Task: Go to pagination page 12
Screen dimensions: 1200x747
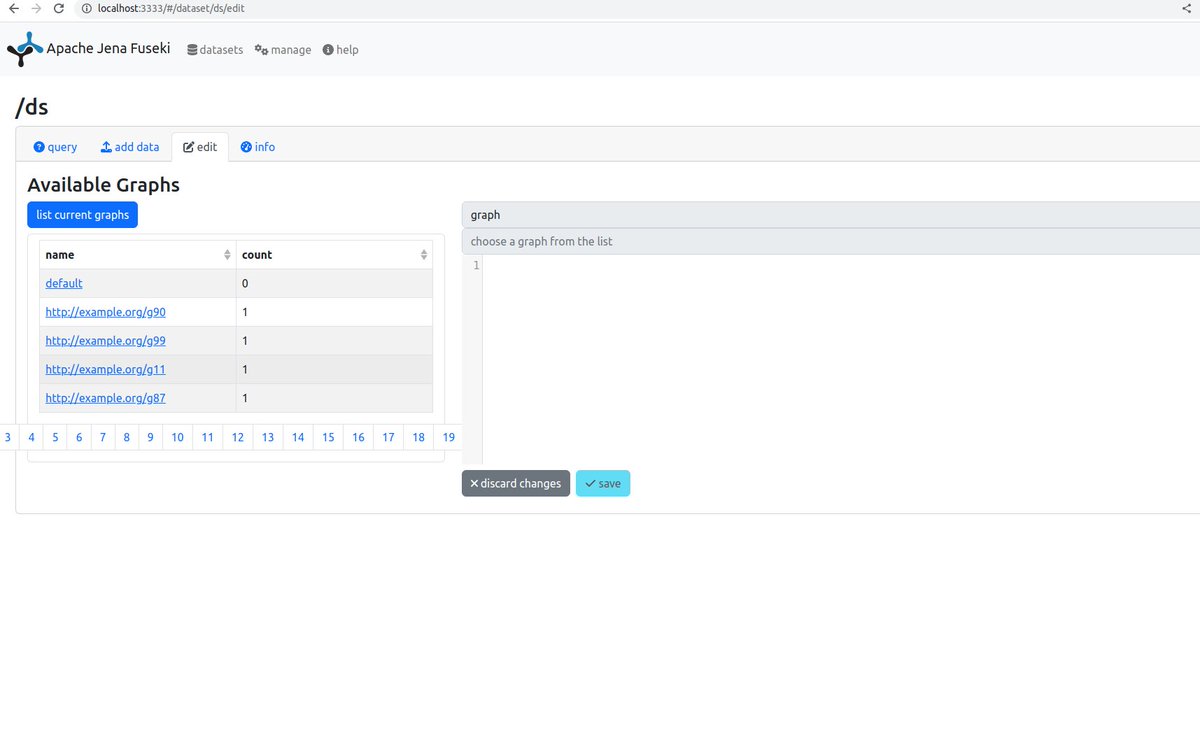Action: pos(238,437)
